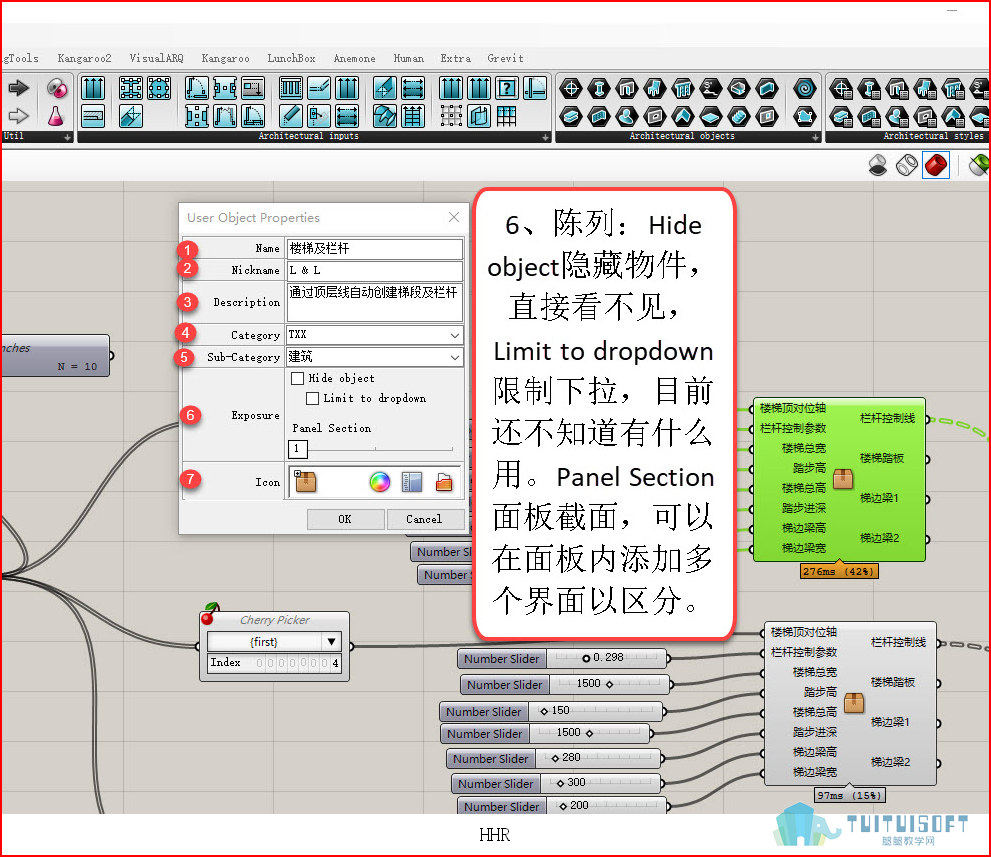
Task: Click OK in User Object Properties
Action: coord(345,519)
